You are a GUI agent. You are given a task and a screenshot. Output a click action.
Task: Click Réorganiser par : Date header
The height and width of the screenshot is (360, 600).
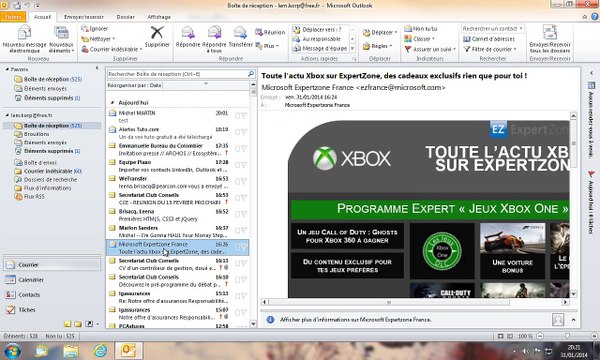134,85
